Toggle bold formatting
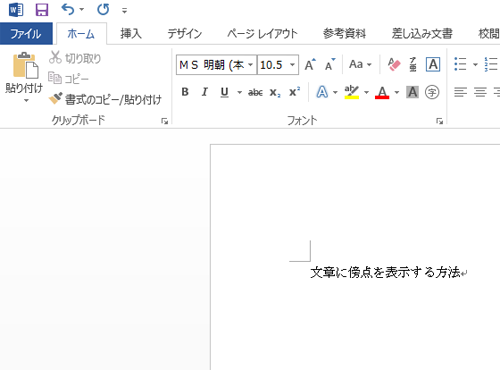500x370 pixels. [x=185, y=92]
